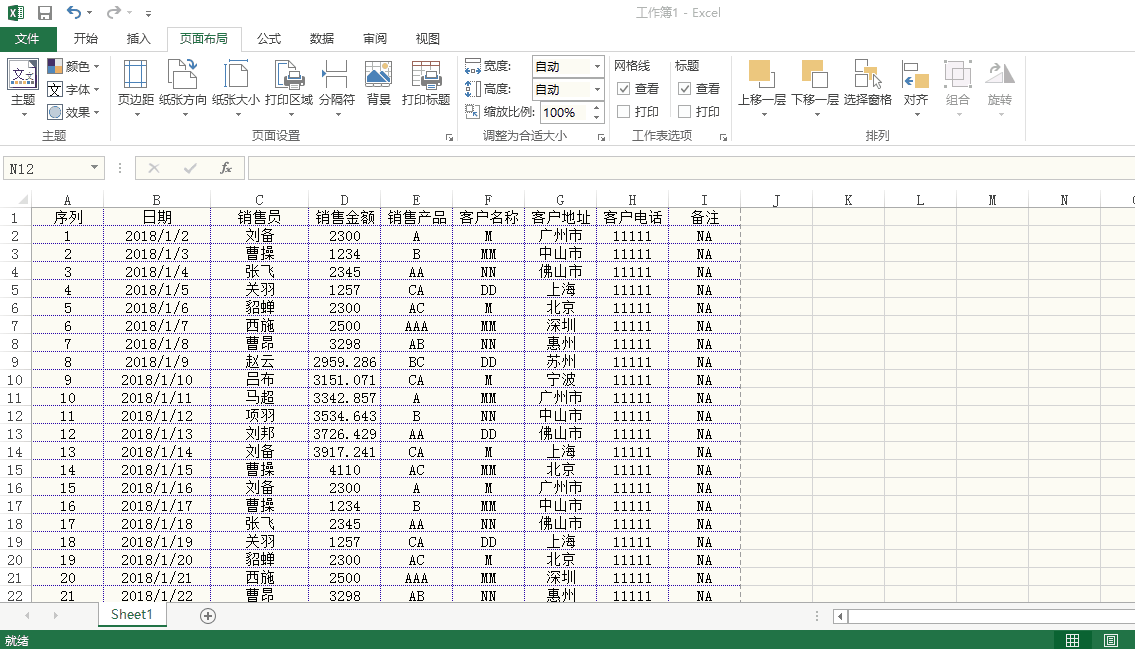The height and width of the screenshot is (649, 1135).
Task: Select column D header
Action: click(344, 200)
